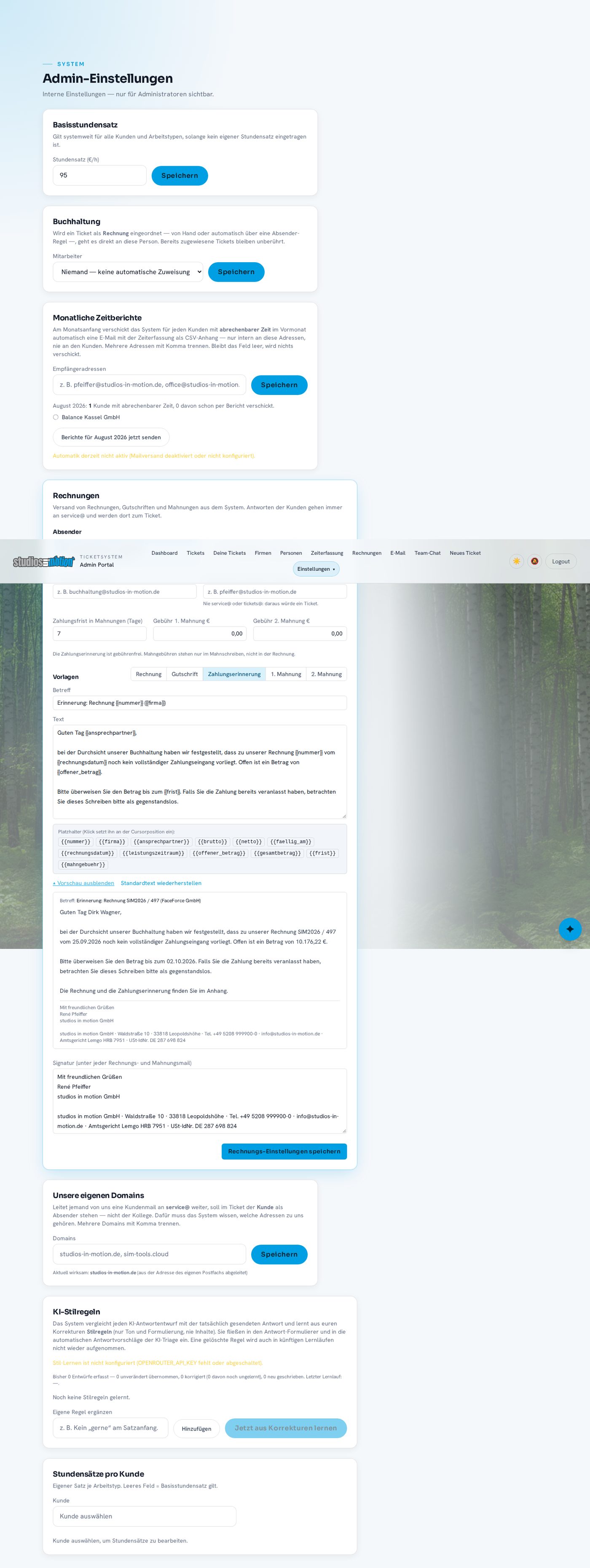
Task: Open the floating sparkle assistant button
Action: (x=570, y=929)
